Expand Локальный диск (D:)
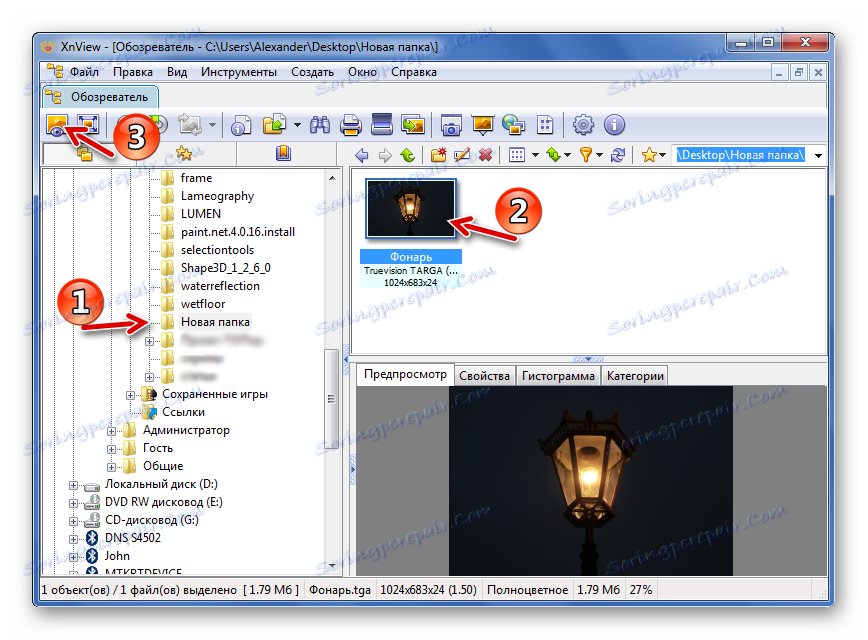Image resolution: width=868 pixels, height=640 pixels. [x=73, y=486]
